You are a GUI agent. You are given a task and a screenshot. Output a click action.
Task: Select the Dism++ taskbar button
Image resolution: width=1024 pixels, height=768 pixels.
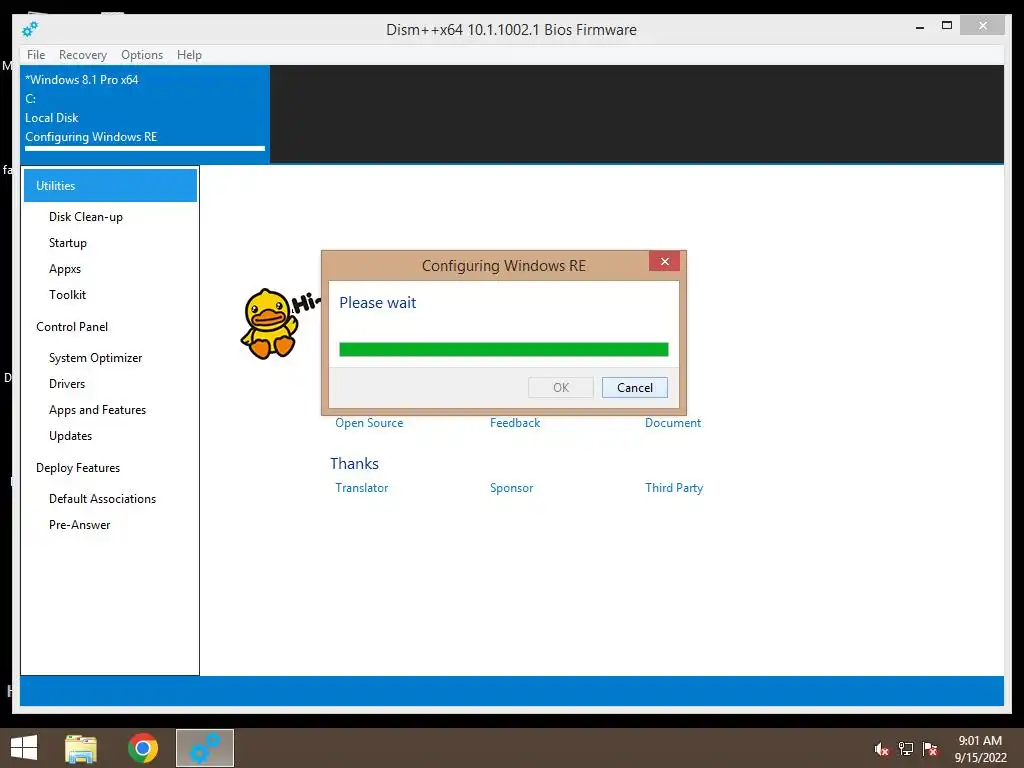point(205,748)
